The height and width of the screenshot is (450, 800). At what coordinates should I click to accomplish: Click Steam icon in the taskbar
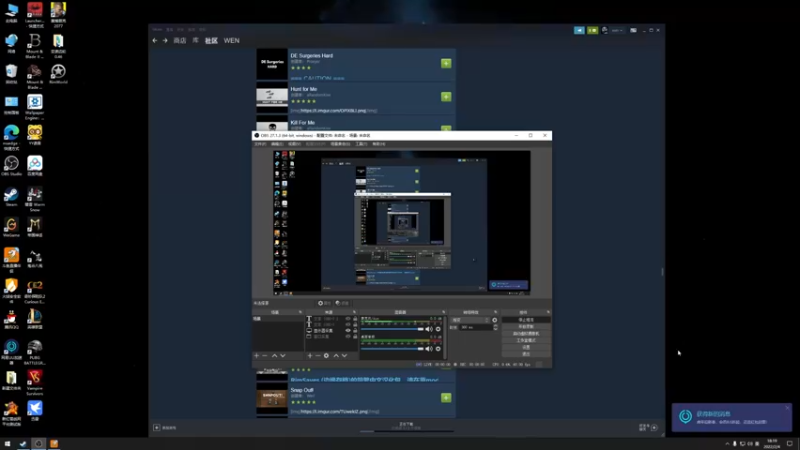coord(23,444)
